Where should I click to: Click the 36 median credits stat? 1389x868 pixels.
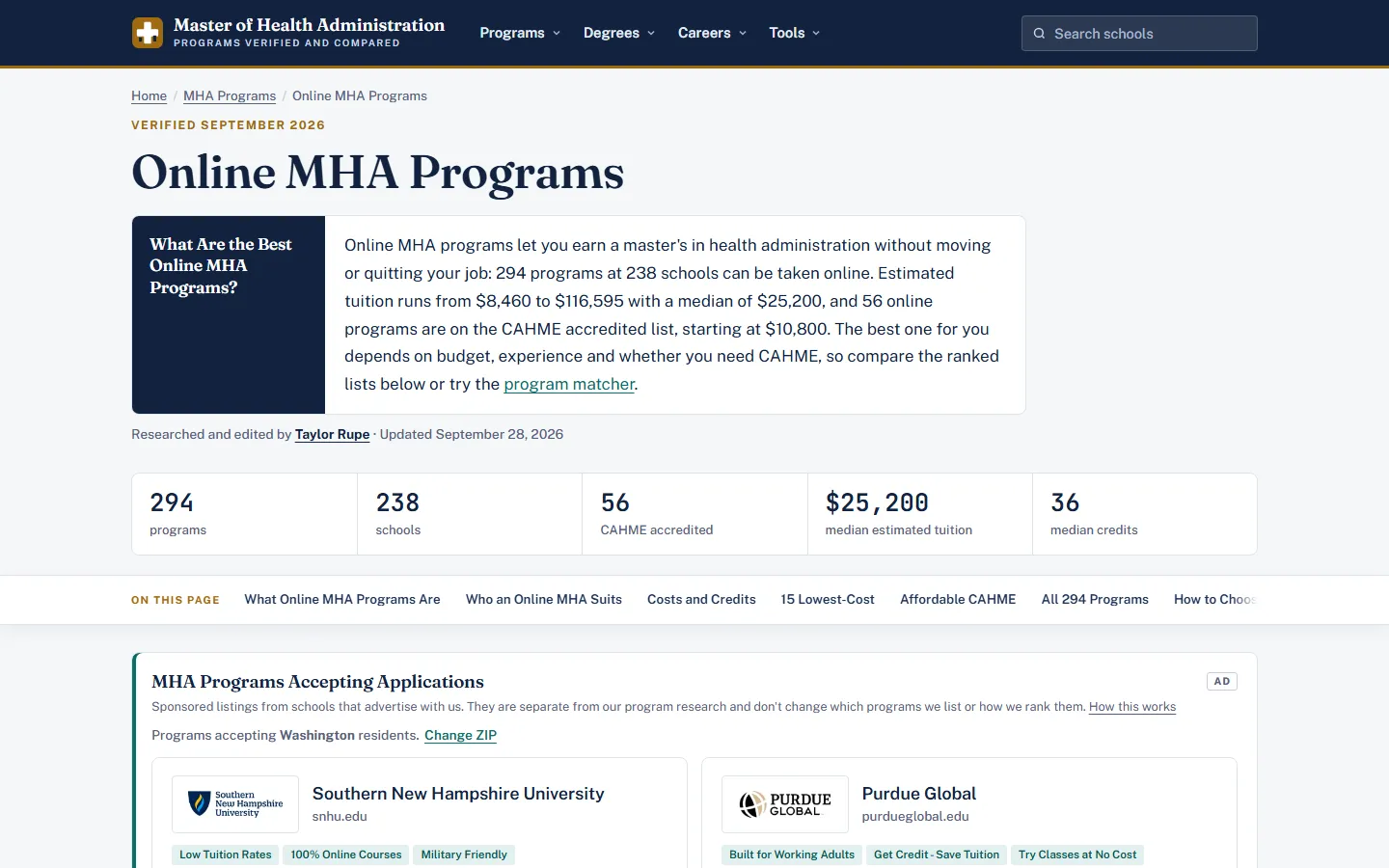(1144, 514)
